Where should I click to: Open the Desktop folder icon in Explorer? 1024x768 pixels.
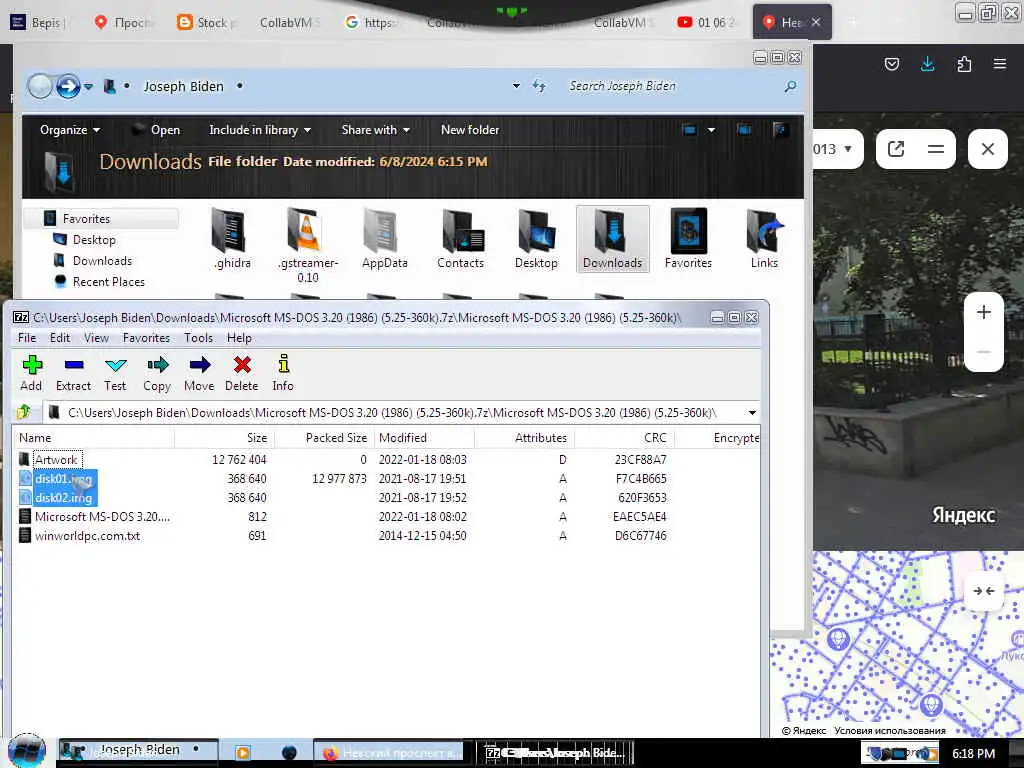pos(536,239)
